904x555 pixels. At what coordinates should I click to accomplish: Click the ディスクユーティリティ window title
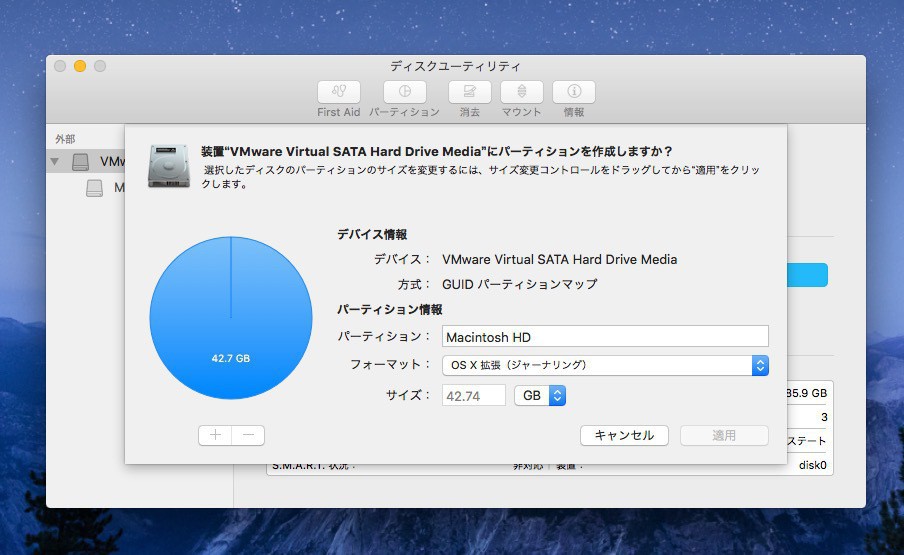(x=455, y=66)
